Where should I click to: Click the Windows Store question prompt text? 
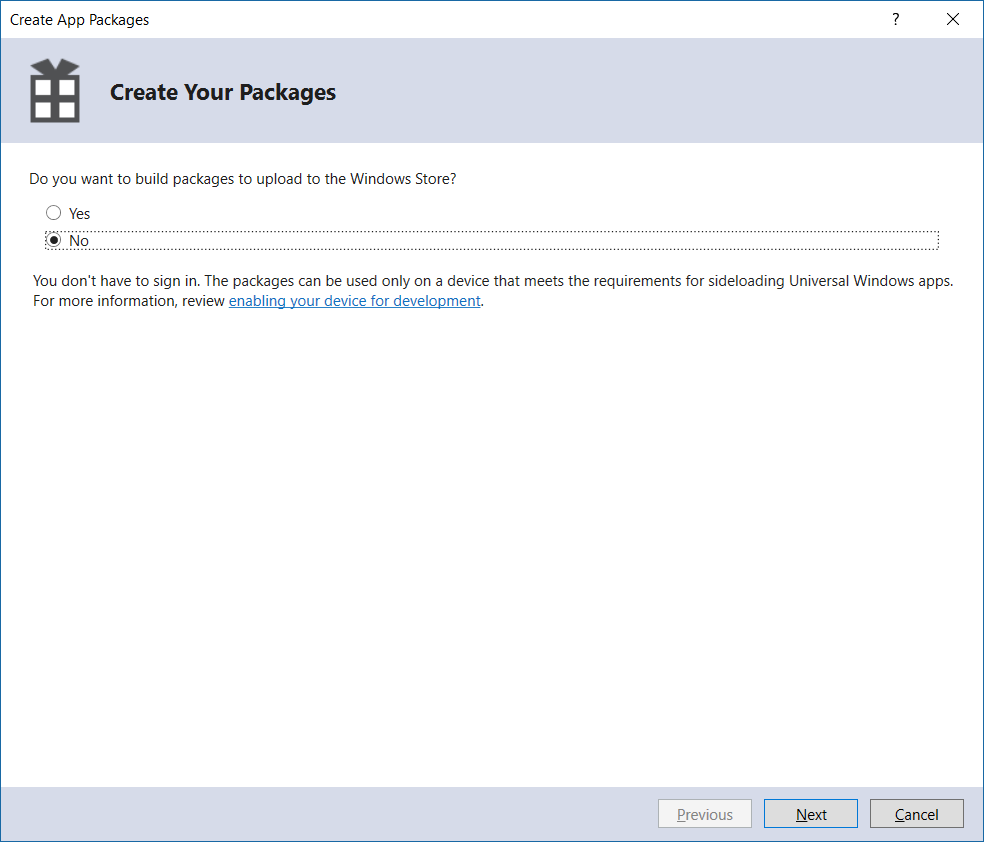point(245,178)
